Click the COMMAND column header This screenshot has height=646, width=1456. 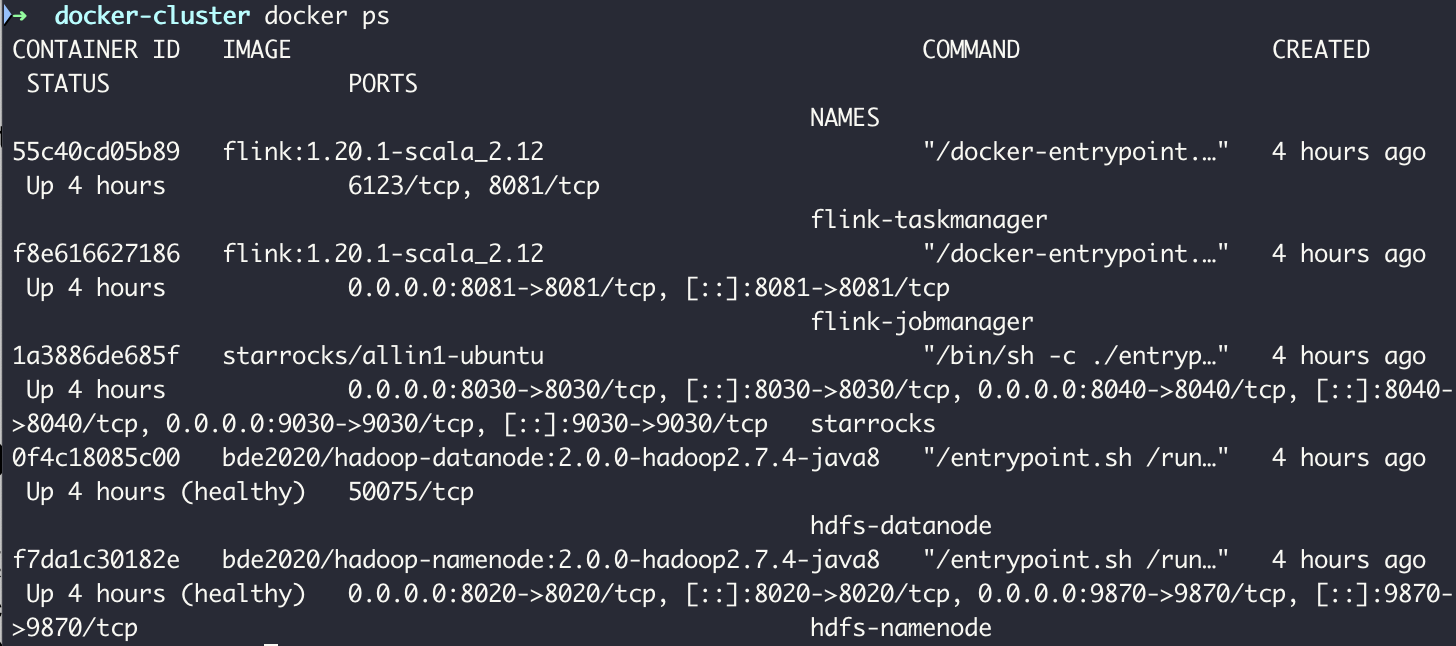[971, 50]
